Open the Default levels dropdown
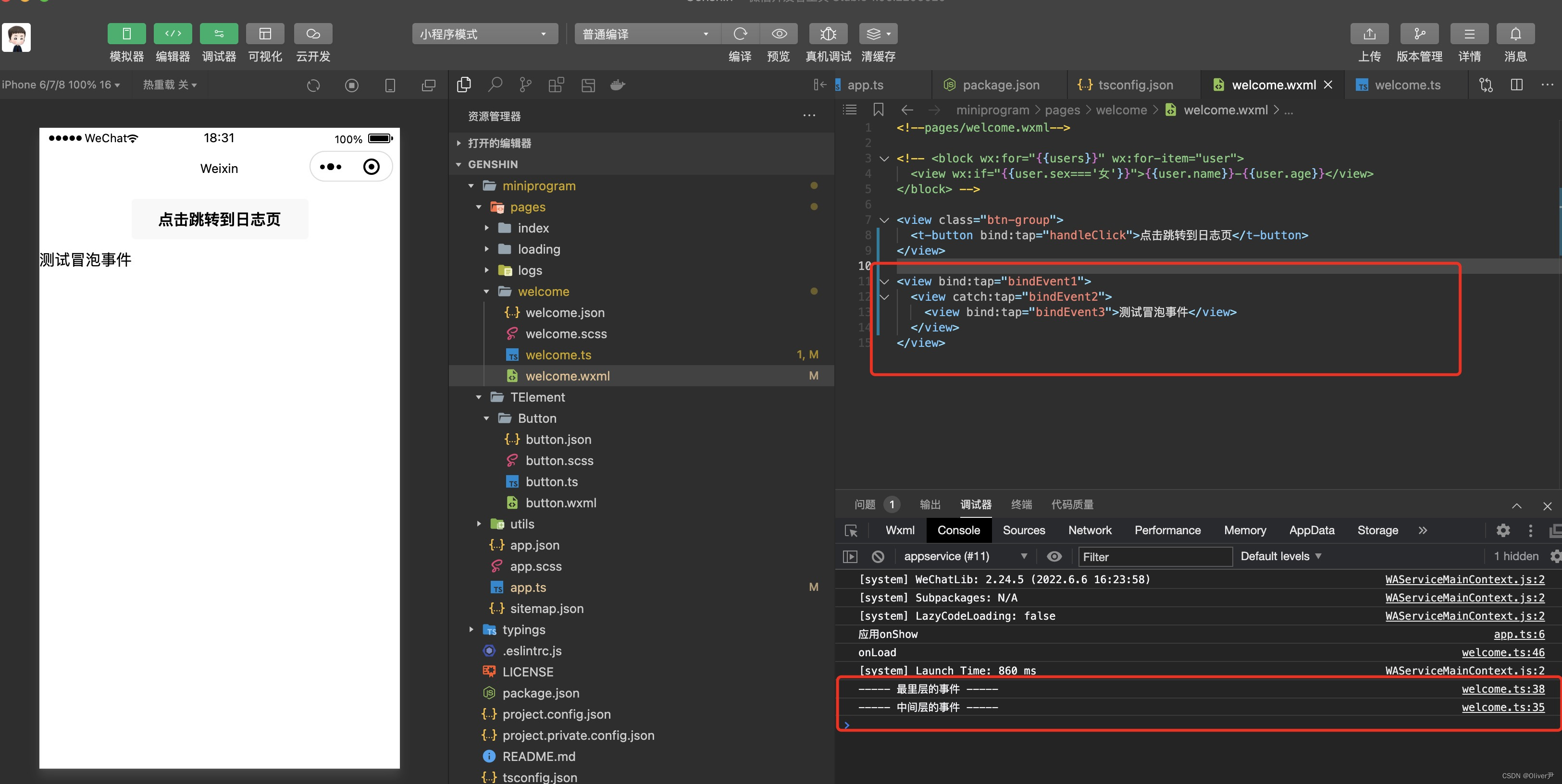 click(1280, 556)
